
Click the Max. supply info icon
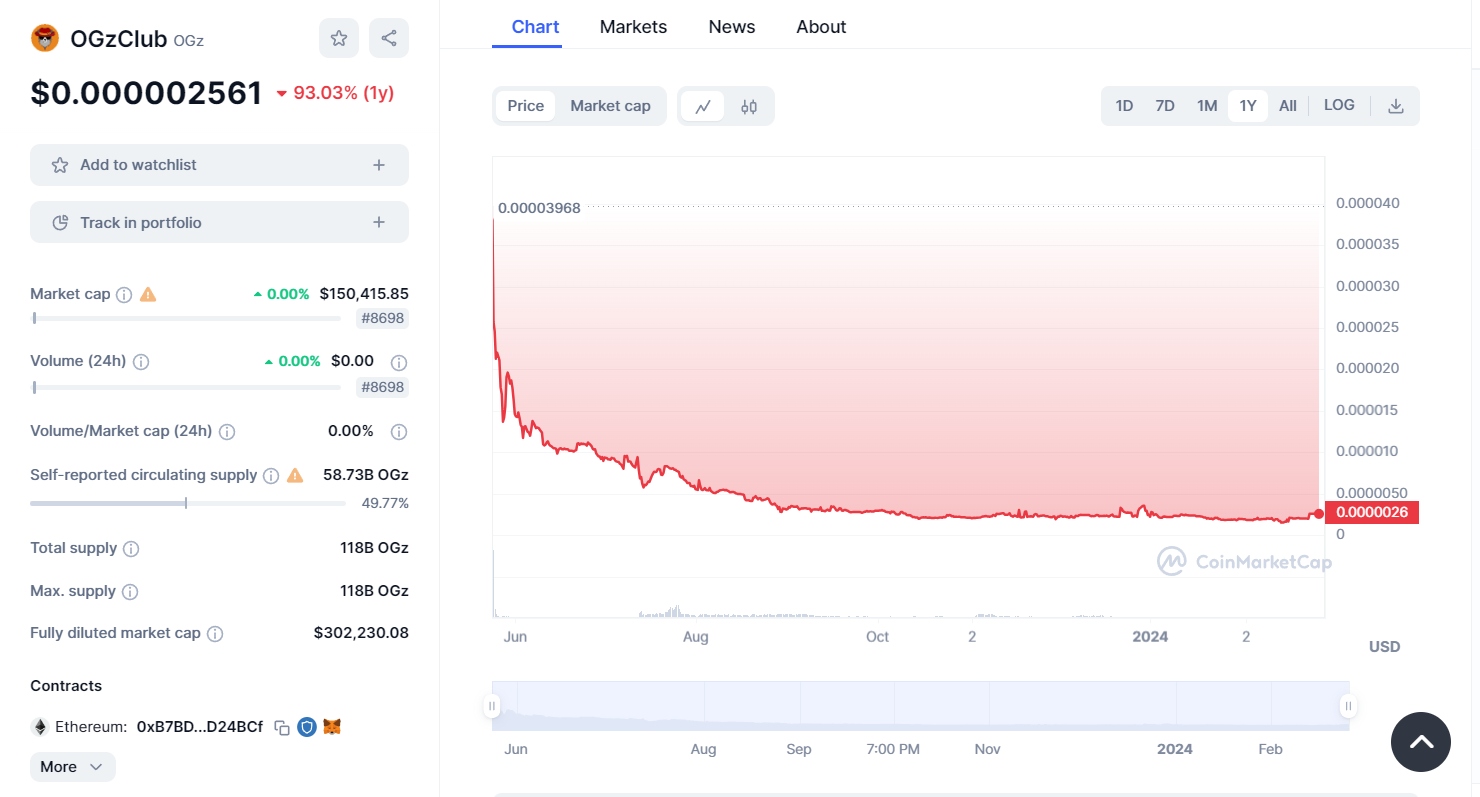(130, 592)
